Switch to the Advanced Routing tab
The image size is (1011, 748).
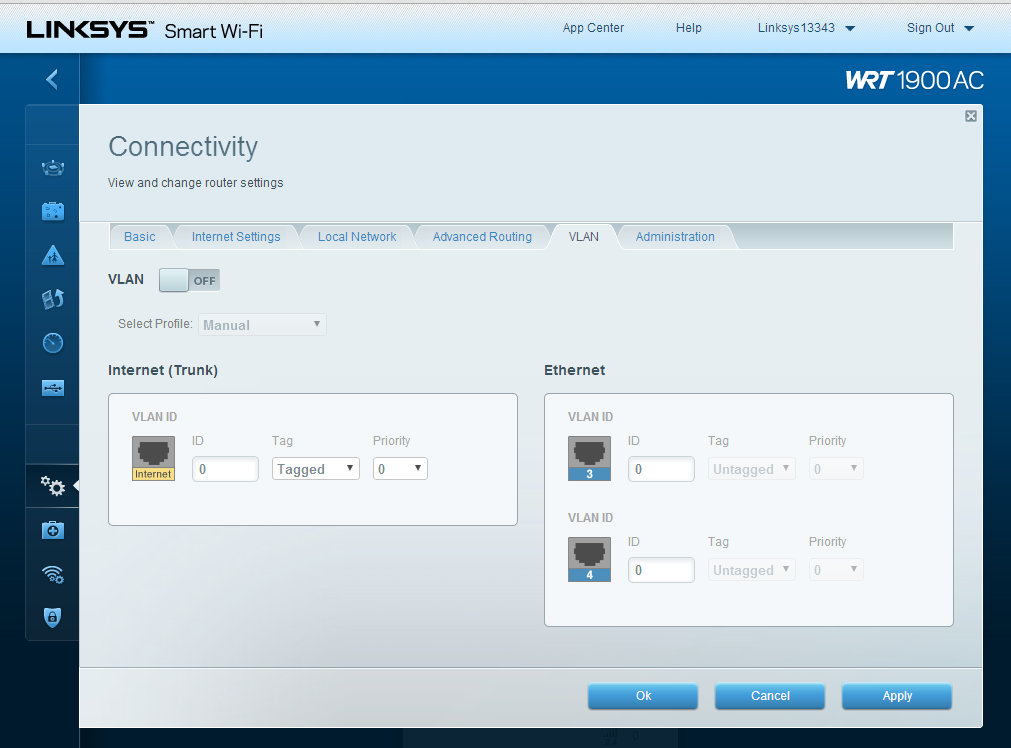[482, 237]
